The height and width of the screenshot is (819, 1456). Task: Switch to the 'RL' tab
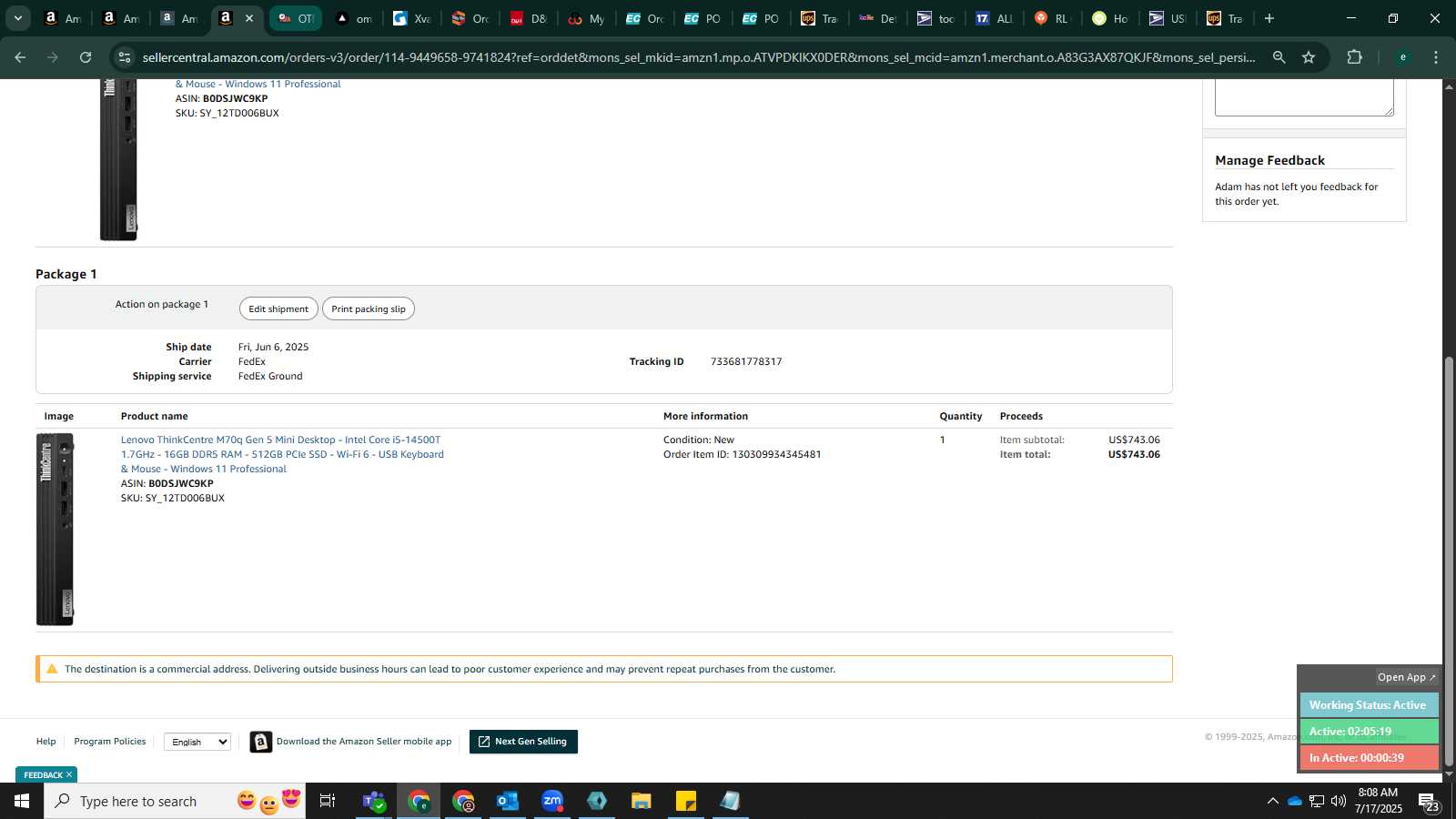[1053, 18]
